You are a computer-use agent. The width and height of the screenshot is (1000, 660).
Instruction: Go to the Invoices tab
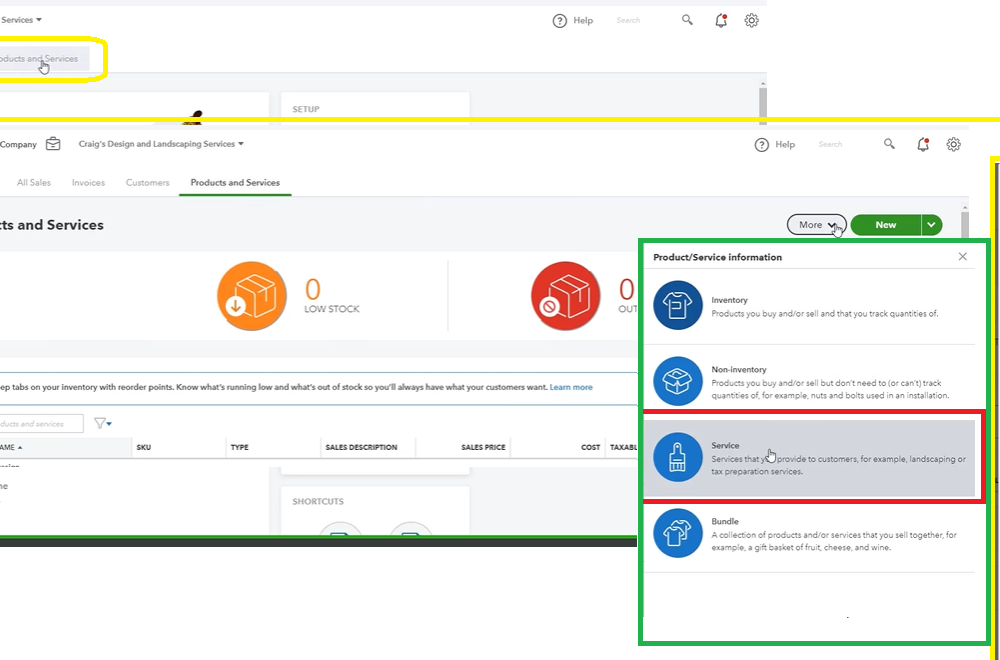(x=88, y=183)
